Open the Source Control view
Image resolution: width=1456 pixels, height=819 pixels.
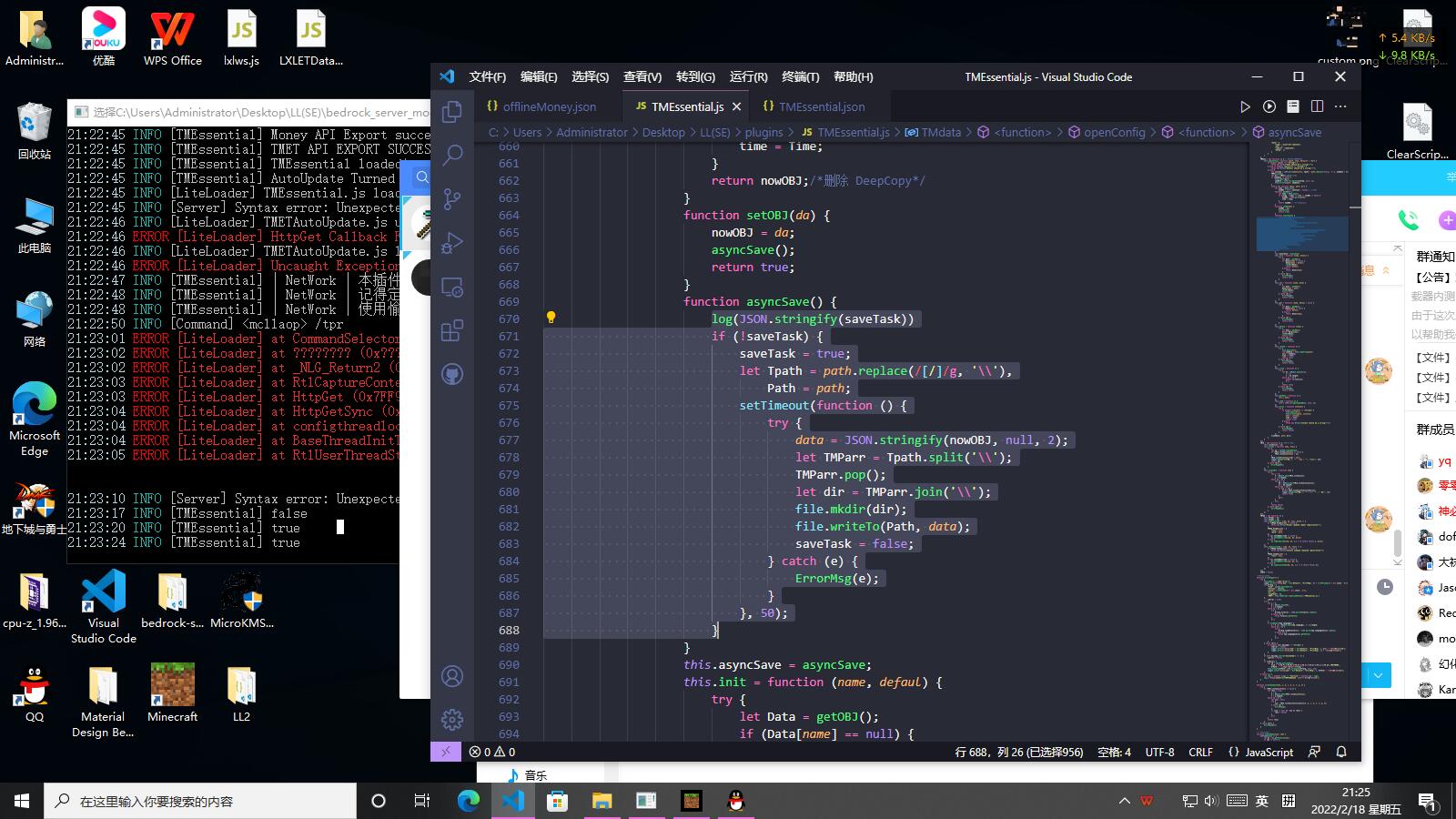452,199
